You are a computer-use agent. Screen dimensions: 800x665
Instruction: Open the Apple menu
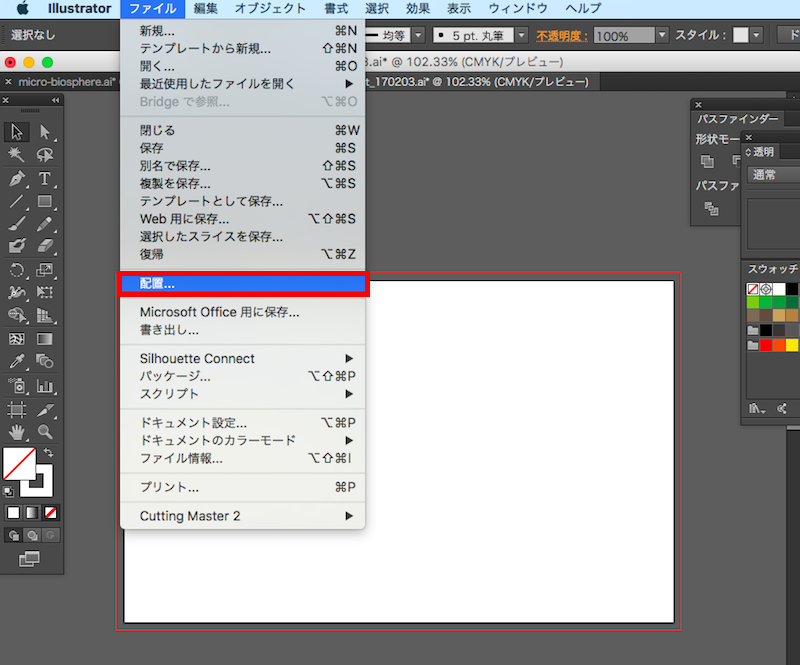tap(22, 9)
